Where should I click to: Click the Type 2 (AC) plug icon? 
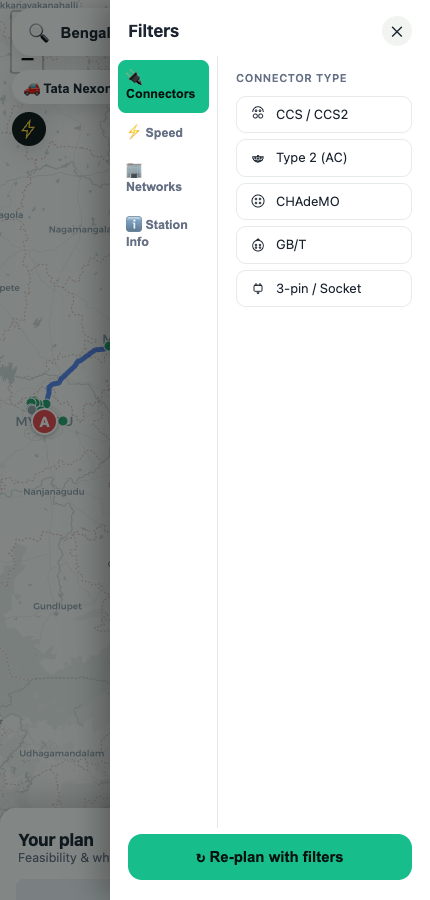pos(258,158)
